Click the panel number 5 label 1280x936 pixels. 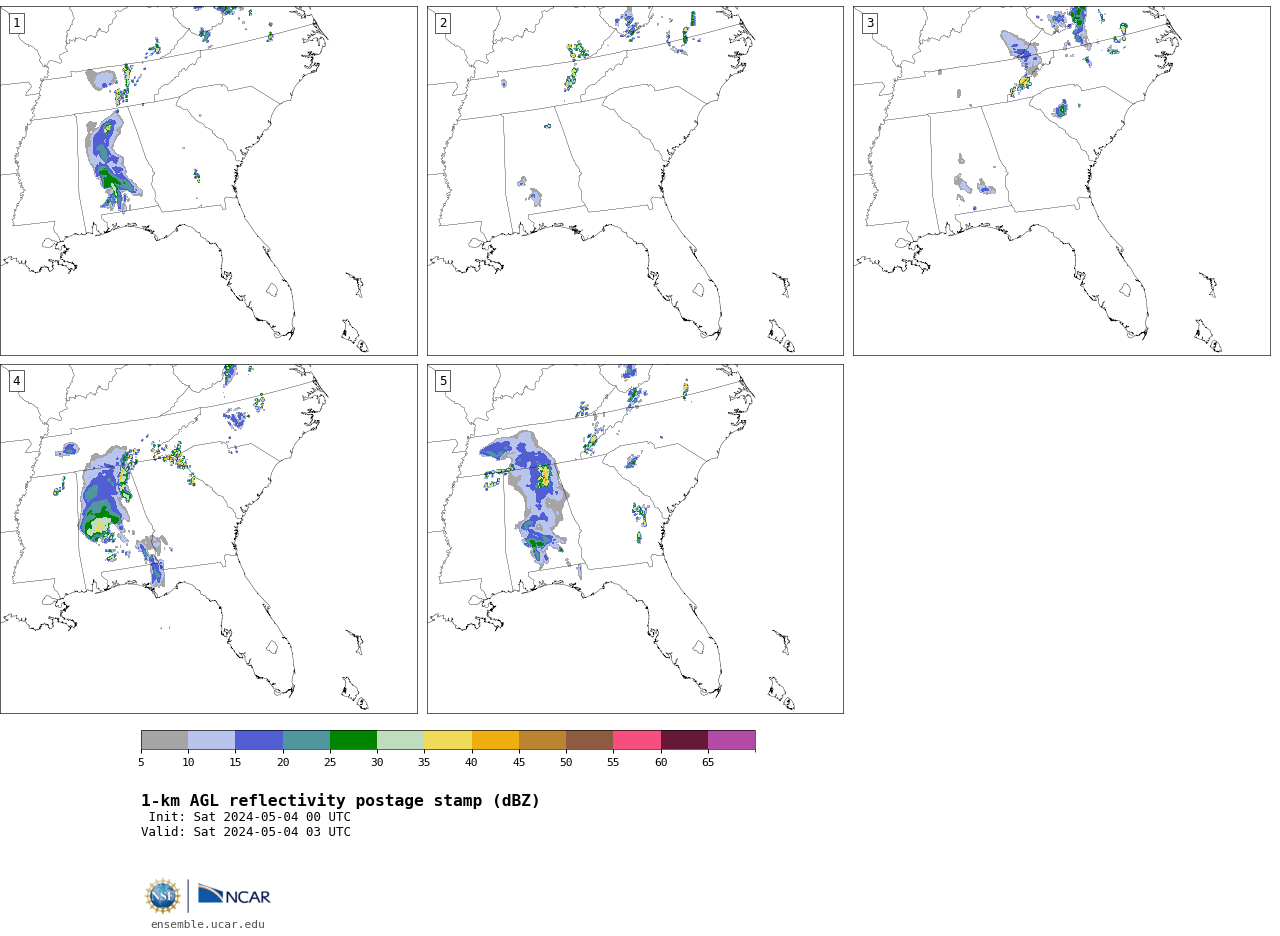tap(443, 381)
